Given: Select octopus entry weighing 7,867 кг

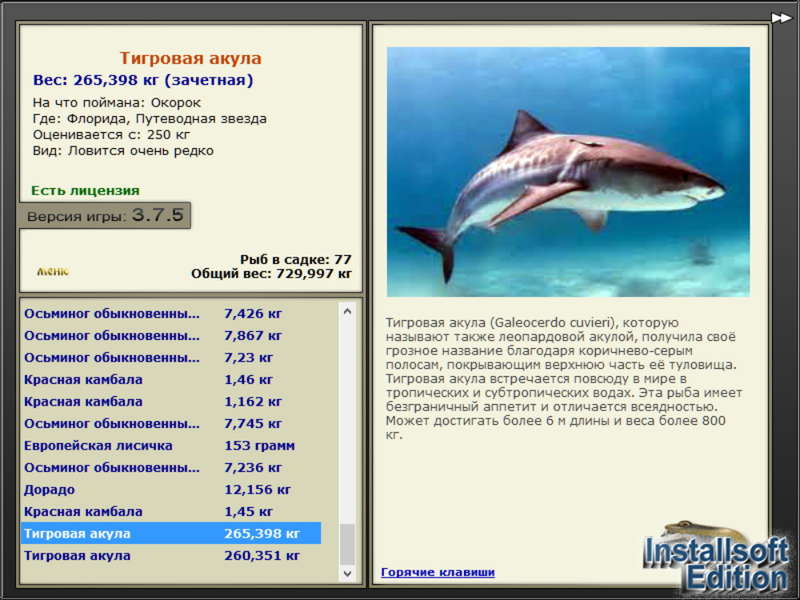Looking at the screenshot, I should pos(171,336).
